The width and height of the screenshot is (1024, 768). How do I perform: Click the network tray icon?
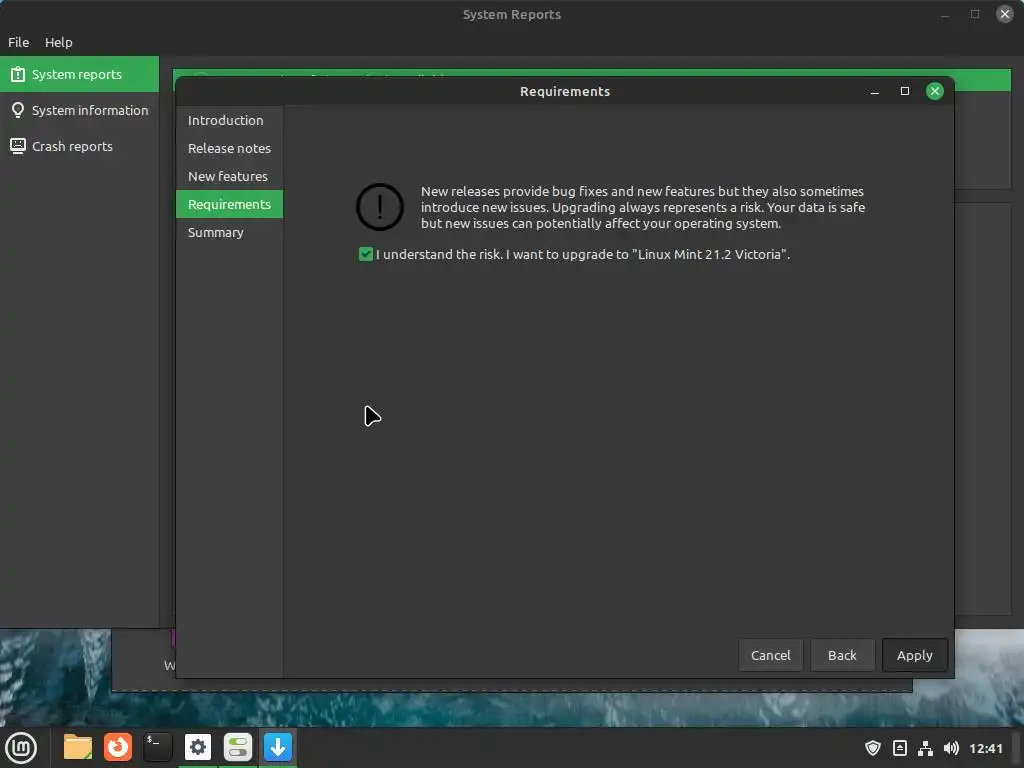925,748
